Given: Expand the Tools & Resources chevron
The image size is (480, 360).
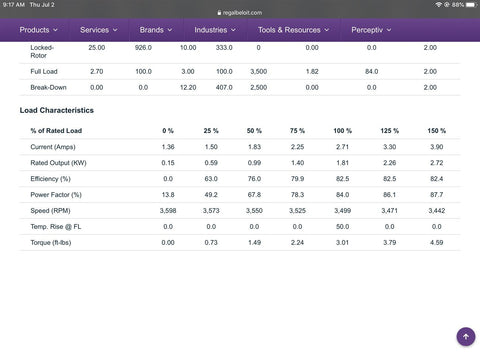Looking at the screenshot, I should tap(327, 30).
